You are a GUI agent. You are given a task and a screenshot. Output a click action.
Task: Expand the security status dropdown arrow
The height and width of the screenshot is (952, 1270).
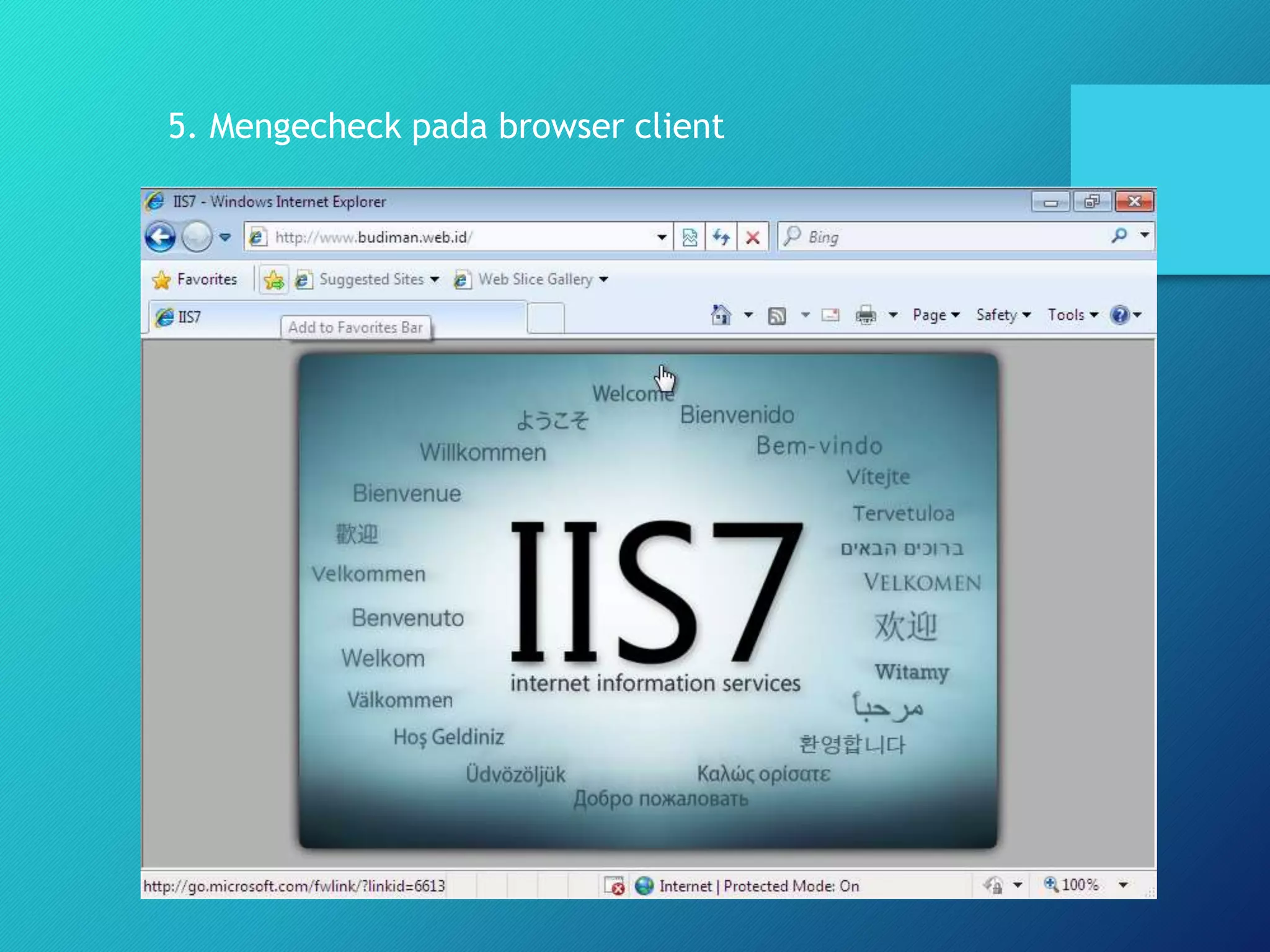click(1018, 885)
